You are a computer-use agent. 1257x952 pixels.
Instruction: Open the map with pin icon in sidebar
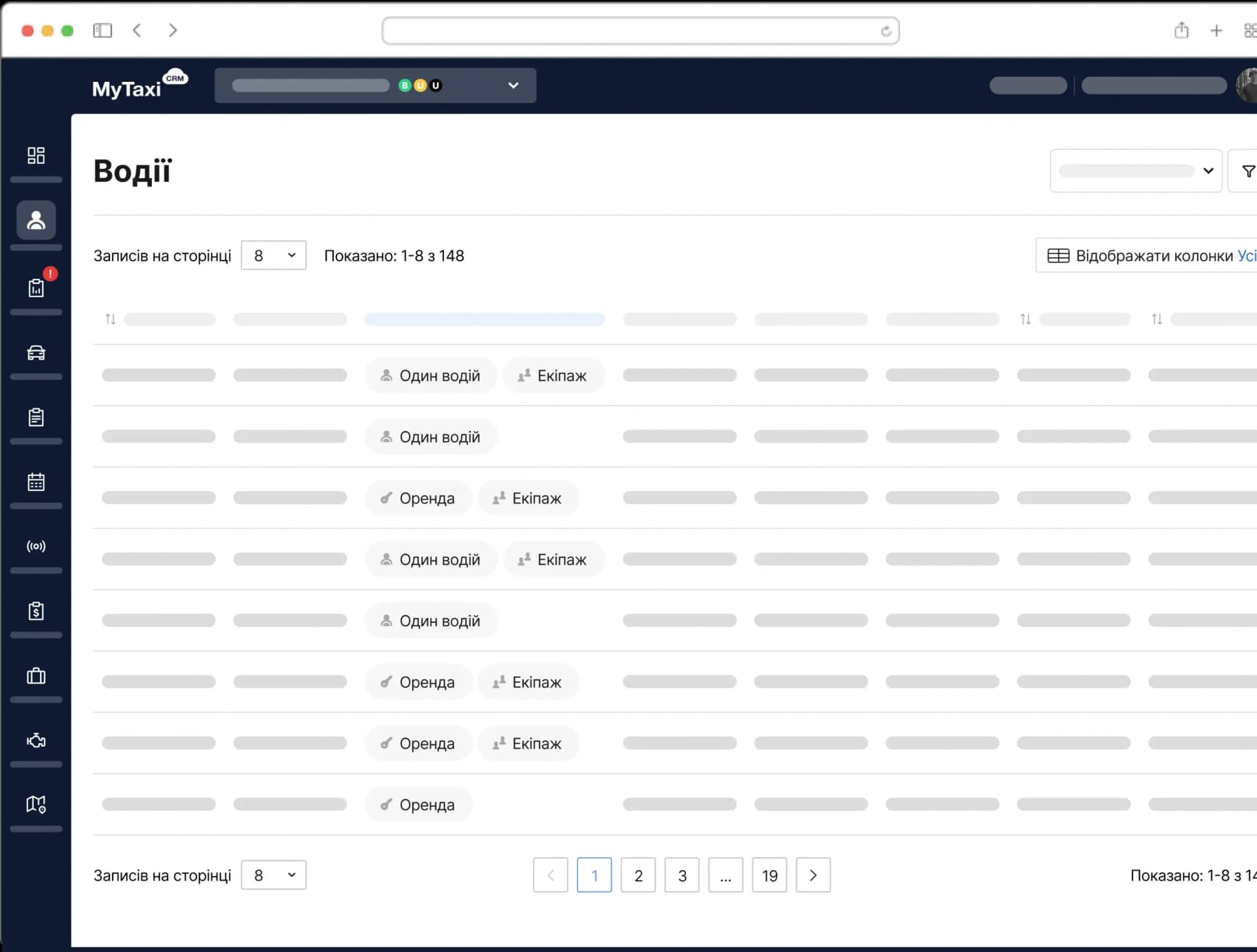tap(36, 804)
